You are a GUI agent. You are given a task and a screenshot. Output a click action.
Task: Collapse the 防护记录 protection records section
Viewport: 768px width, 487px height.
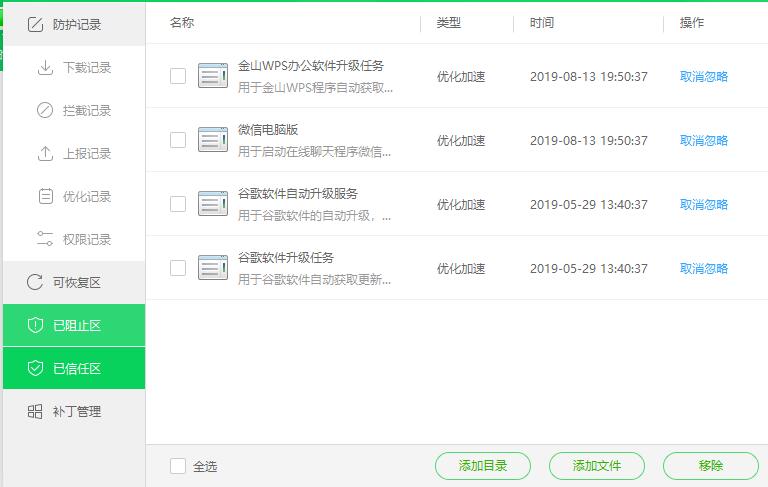pyautogui.click(x=74, y=24)
